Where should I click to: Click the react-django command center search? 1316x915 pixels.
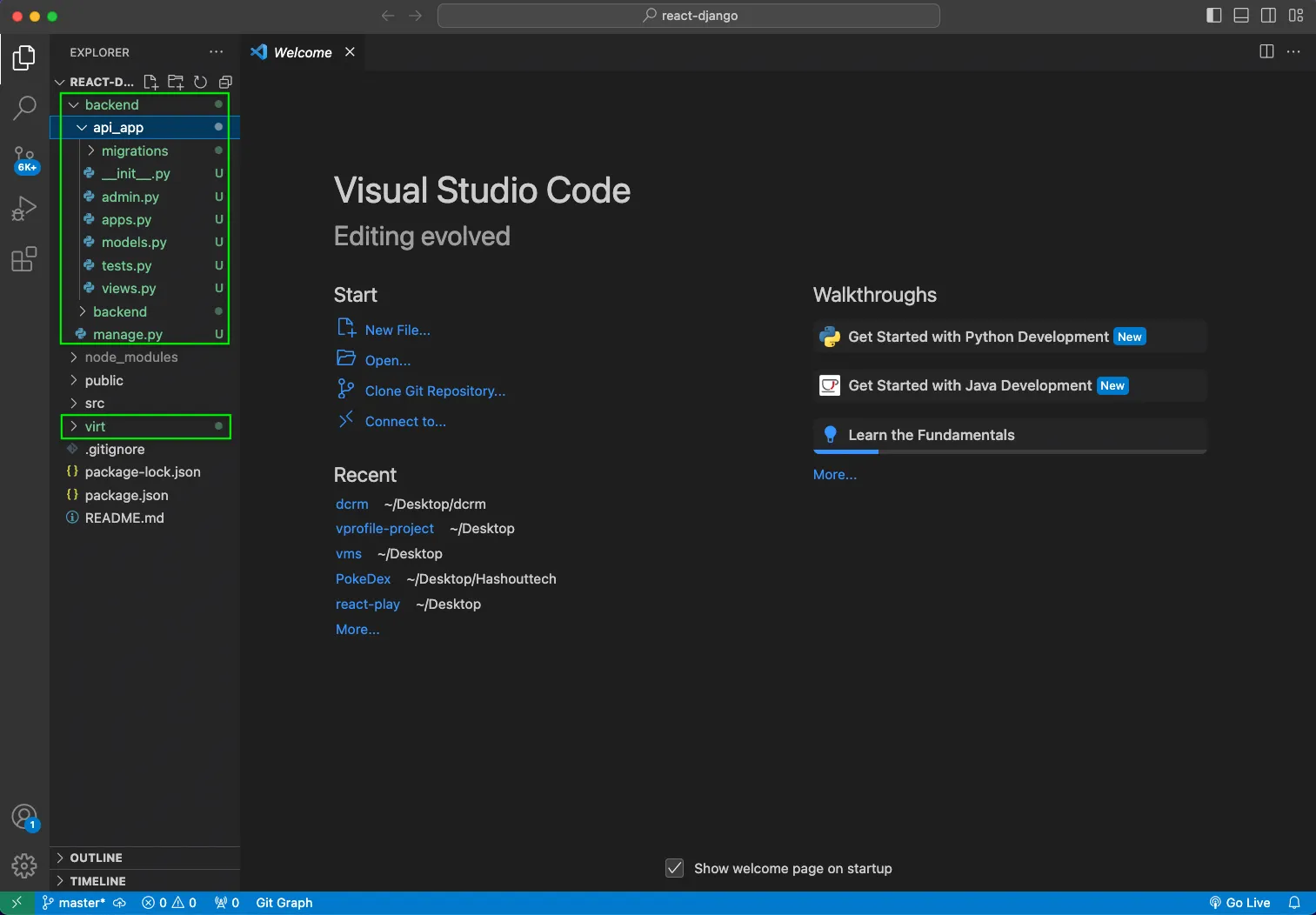point(689,16)
